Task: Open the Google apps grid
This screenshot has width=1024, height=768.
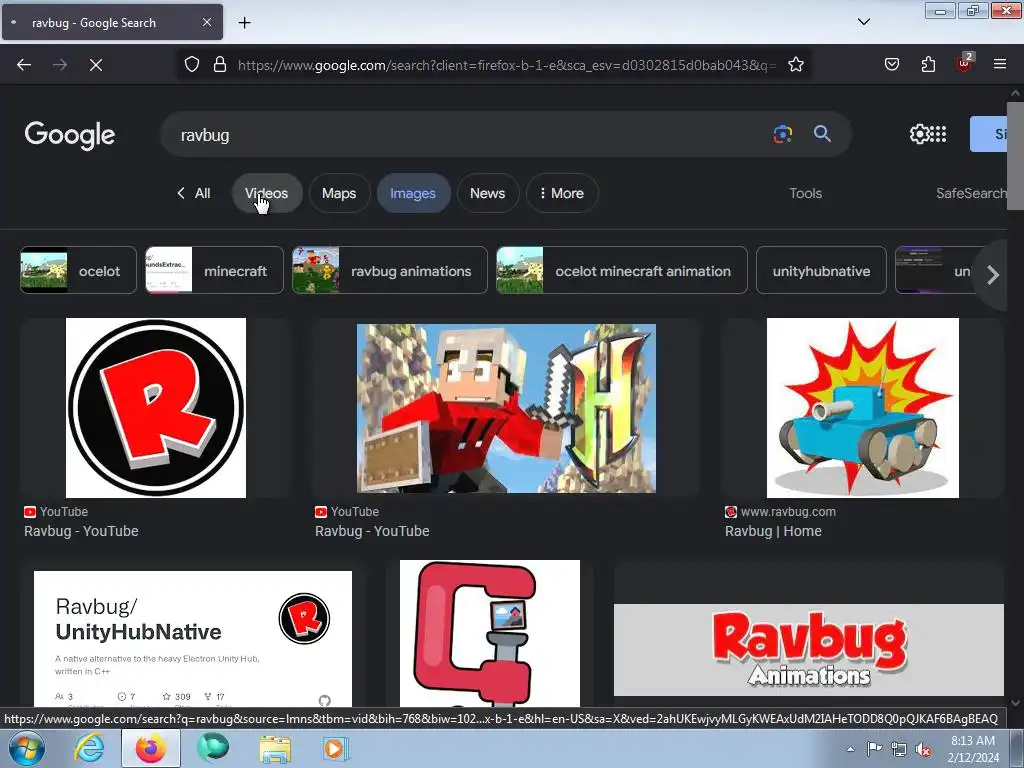Action: tap(938, 135)
